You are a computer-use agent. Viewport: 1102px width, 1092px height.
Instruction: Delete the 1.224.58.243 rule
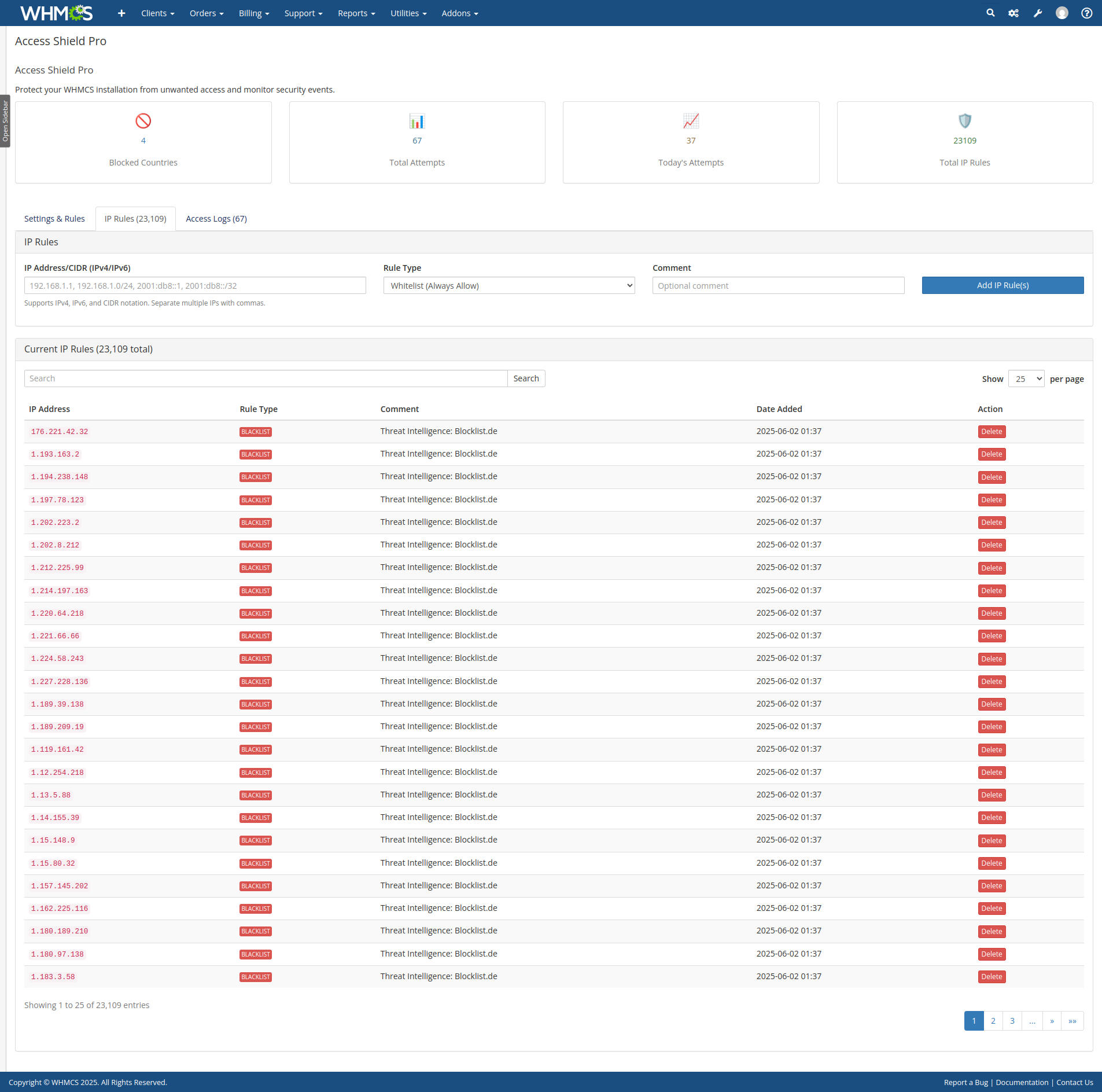tap(992, 659)
